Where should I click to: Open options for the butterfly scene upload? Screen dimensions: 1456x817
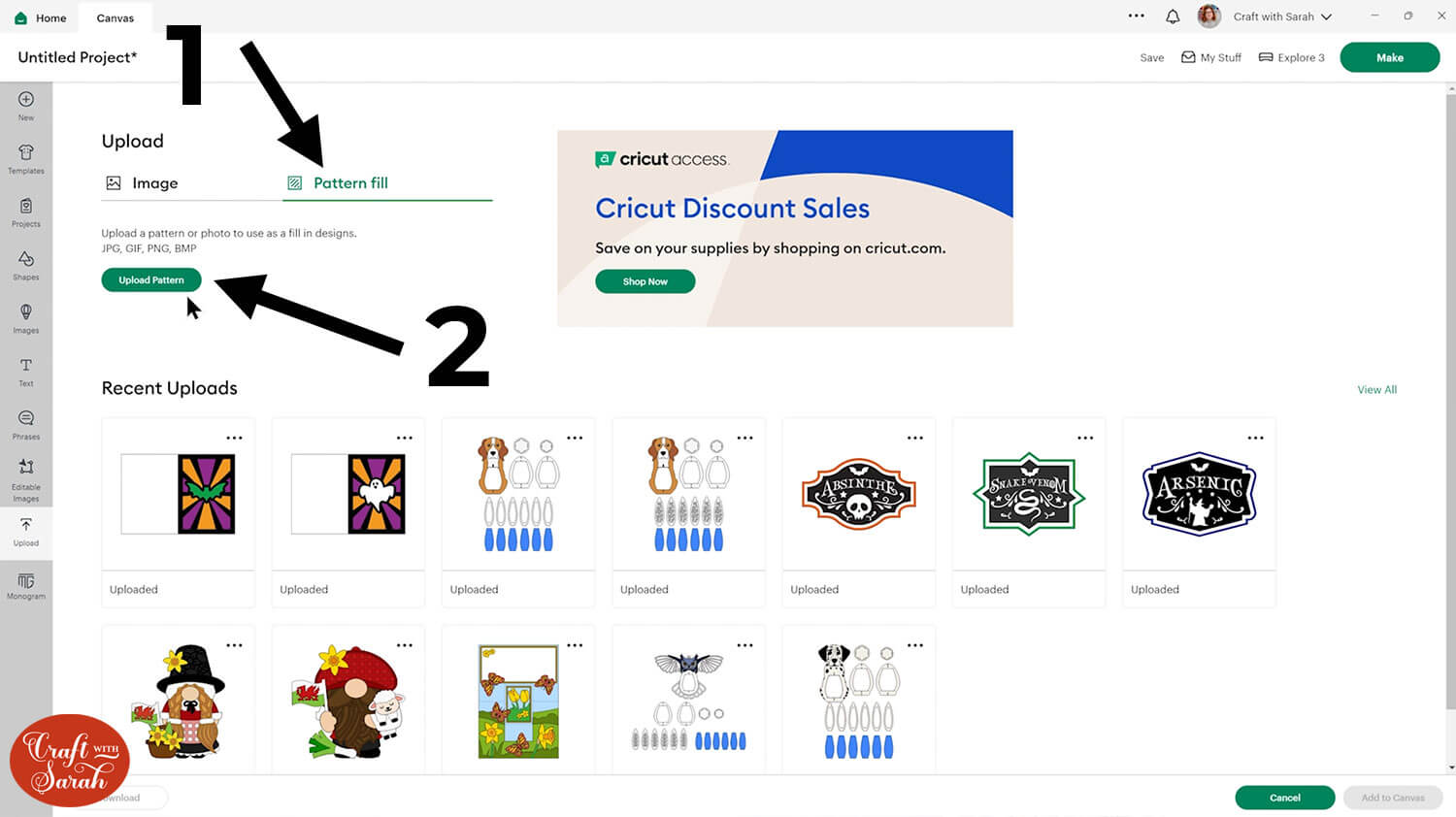575,645
